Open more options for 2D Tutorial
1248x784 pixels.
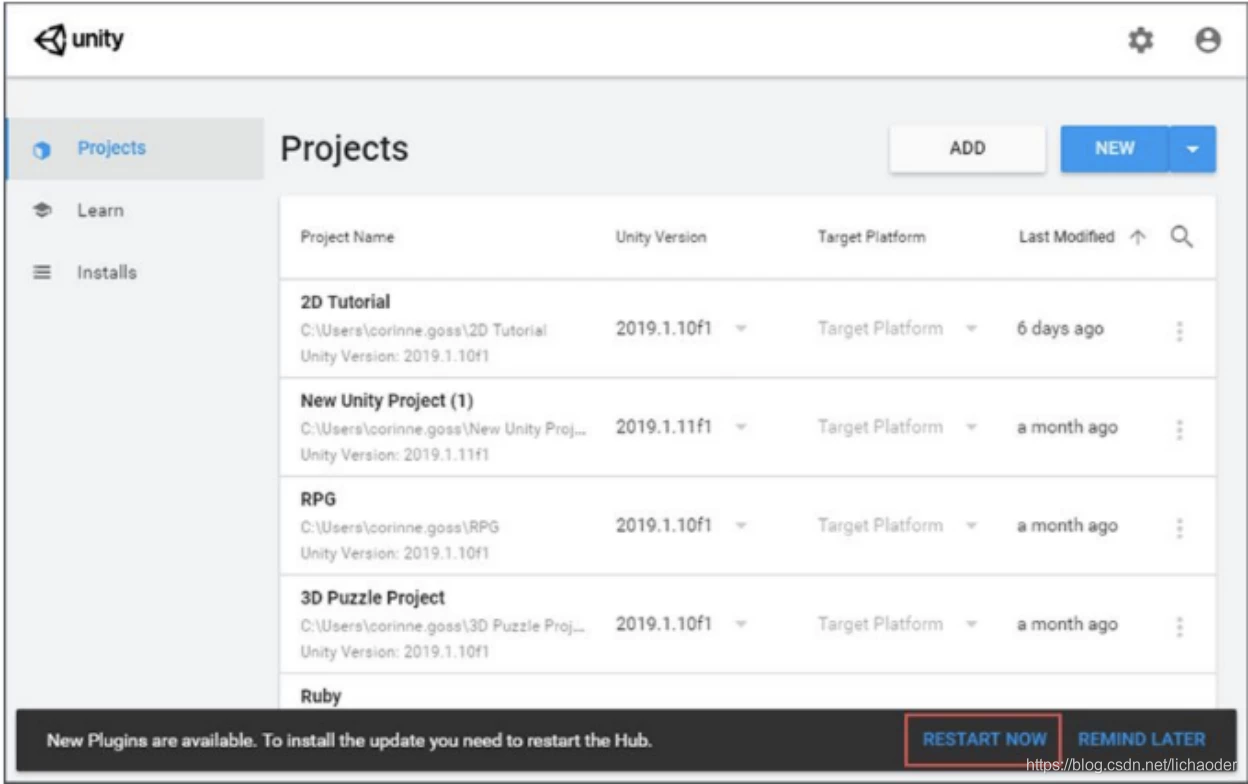click(x=1180, y=331)
